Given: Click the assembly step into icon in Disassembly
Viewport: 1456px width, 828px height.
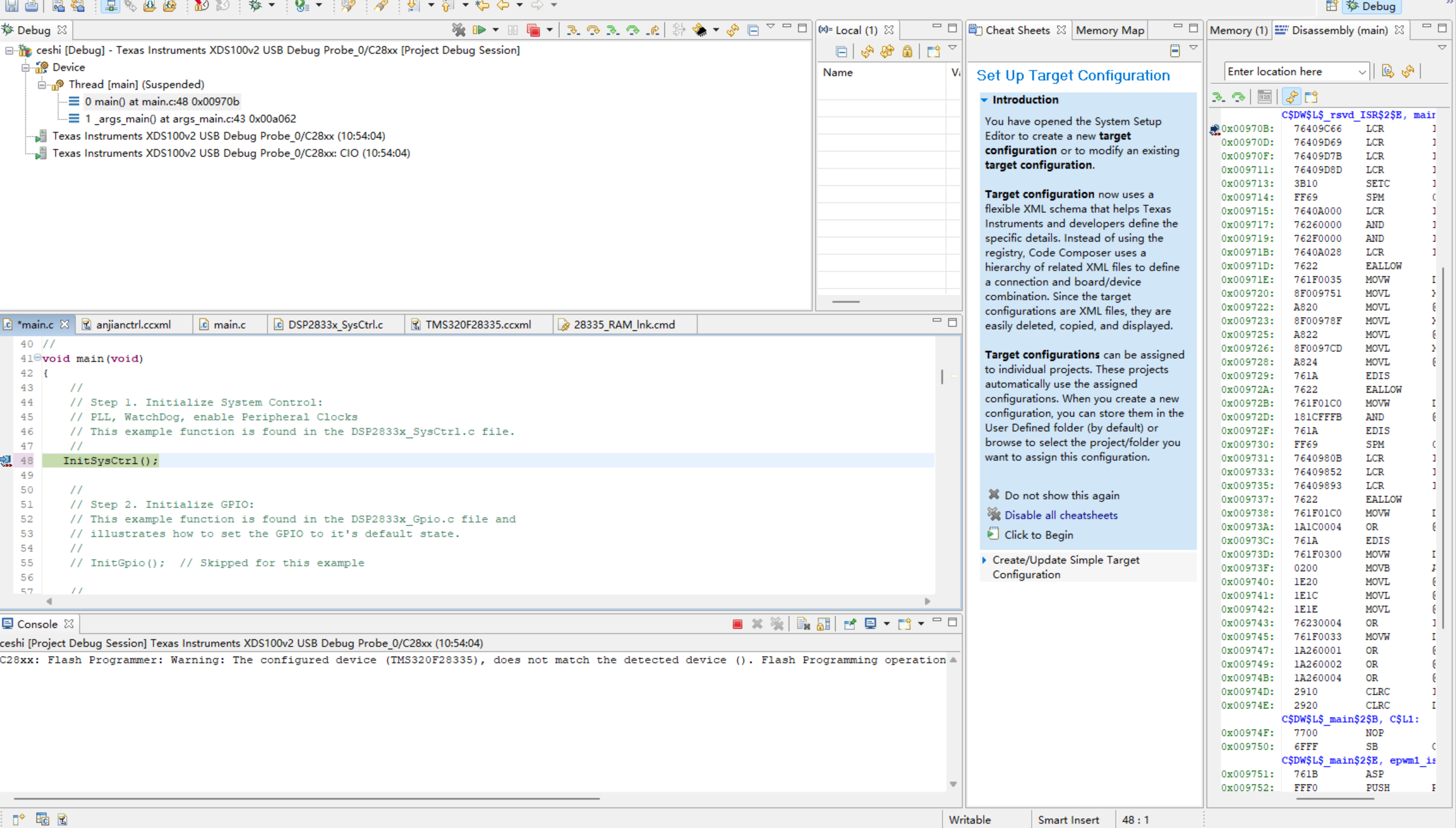Looking at the screenshot, I should click(x=1219, y=97).
